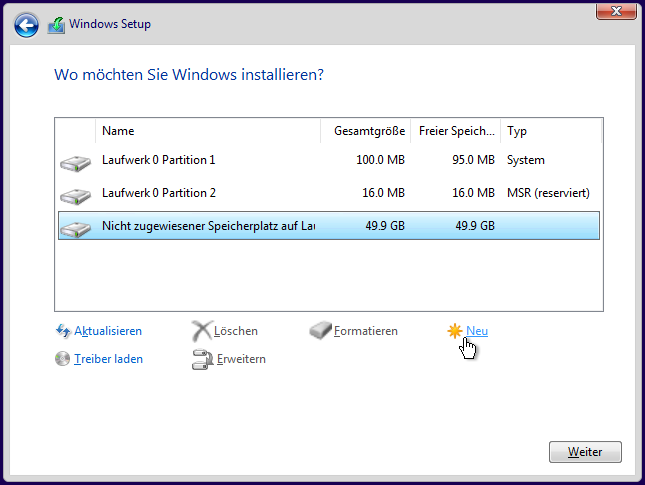
Task: Click the blue back arrow button
Action: tap(26, 25)
